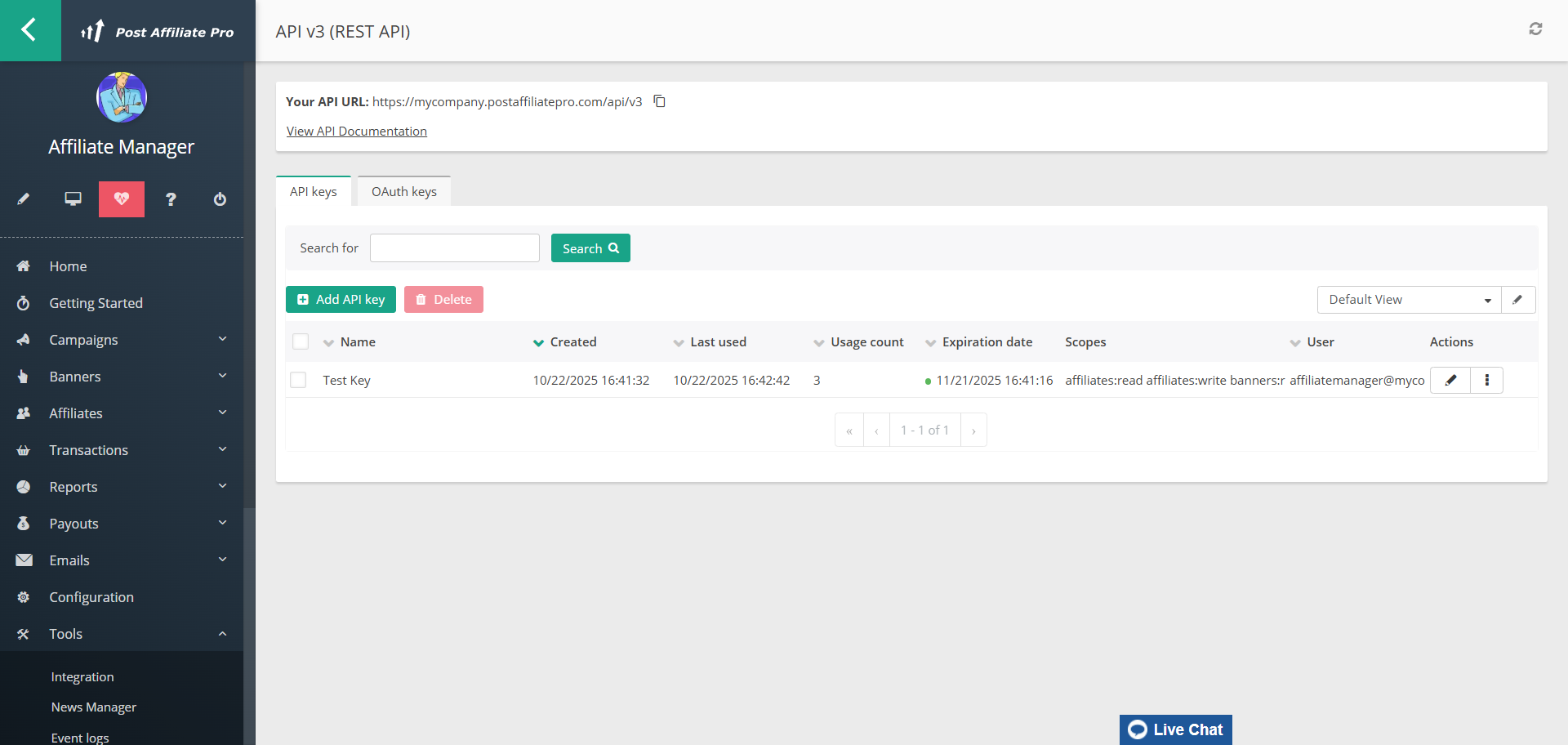This screenshot has height=745, width=1568.
Task: Edit Test Key with pencil icon
Action: tap(1450, 381)
